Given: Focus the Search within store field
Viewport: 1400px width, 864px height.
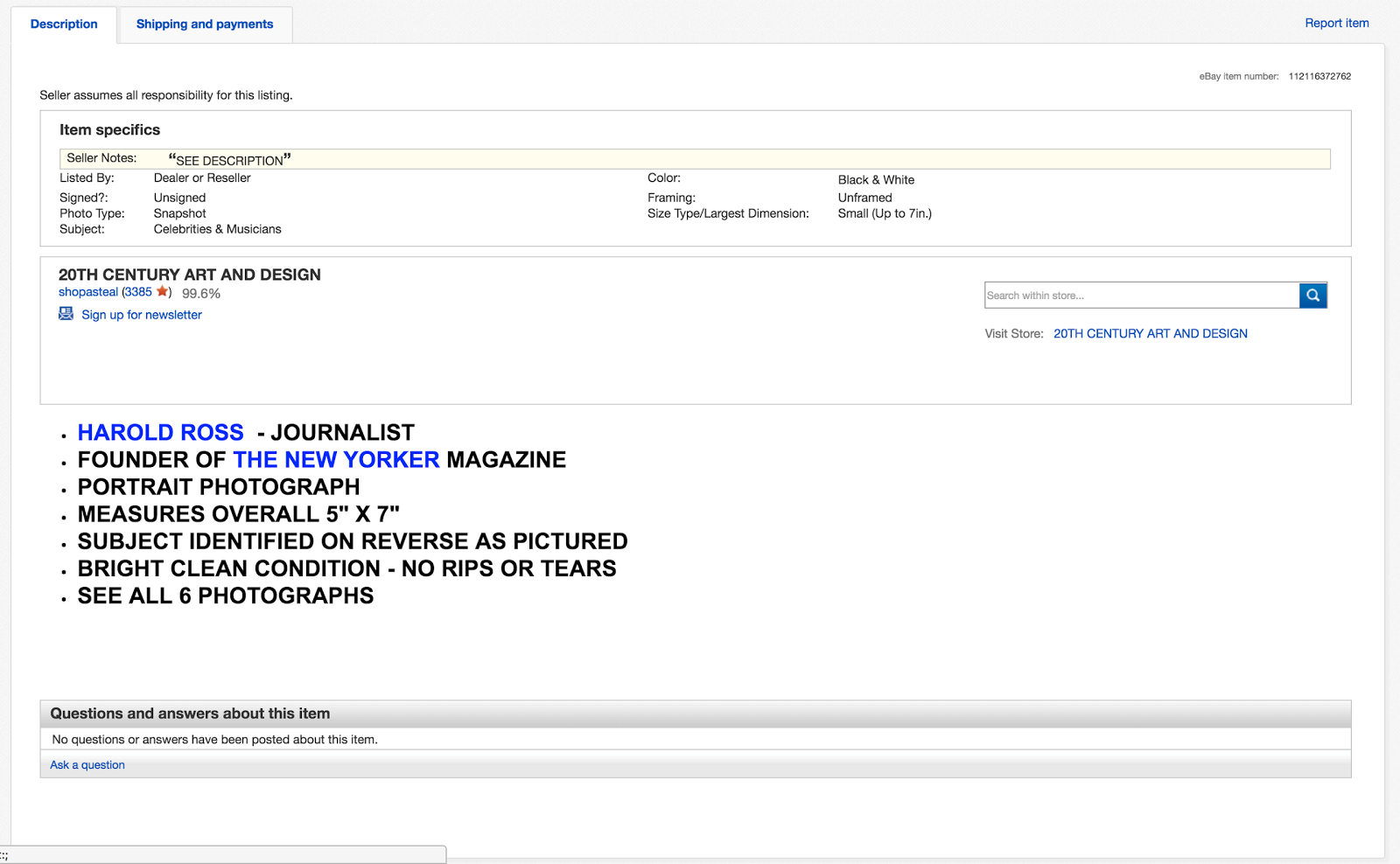Looking at the screenshot, I should pyautogui.click(x=1142, y=296).
